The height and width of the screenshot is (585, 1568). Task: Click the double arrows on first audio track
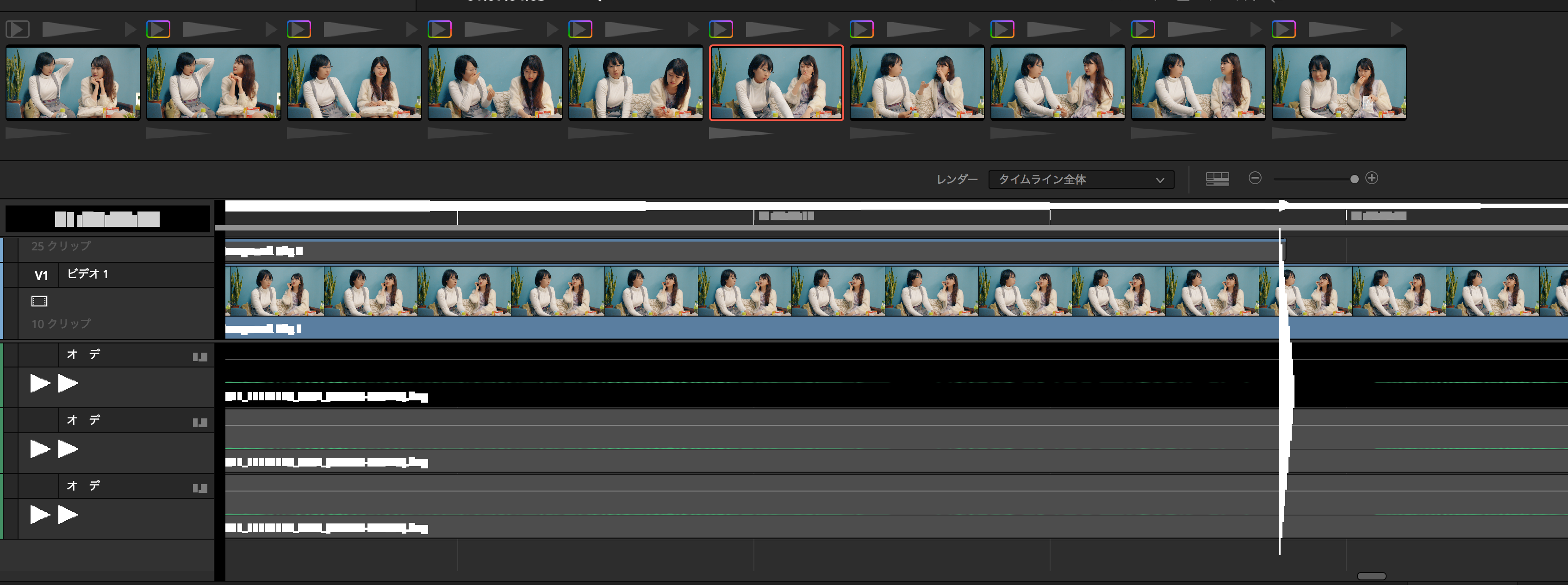(x=54, y=384)
